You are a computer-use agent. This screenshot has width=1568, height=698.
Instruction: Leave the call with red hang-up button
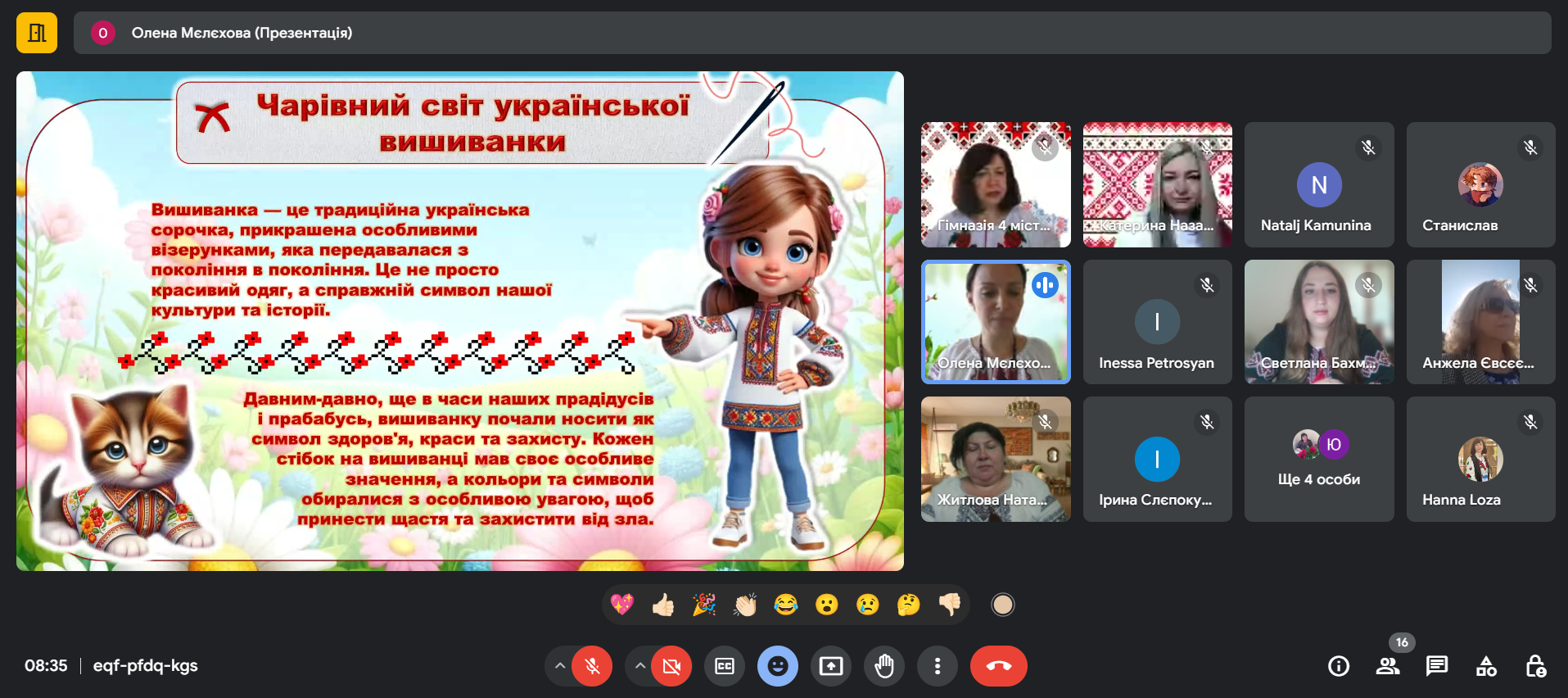[998, 666]
